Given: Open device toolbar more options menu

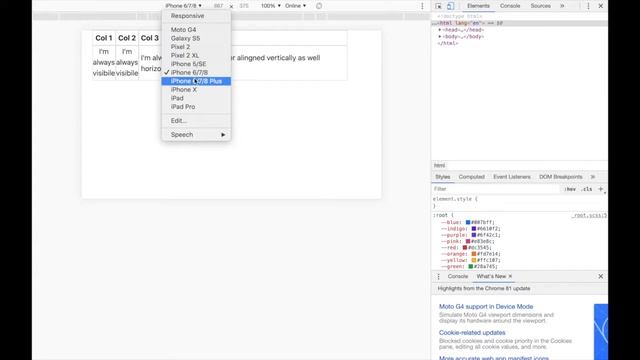Looking at the screenshot, I should pyautogui.click(x=422, y=6).
